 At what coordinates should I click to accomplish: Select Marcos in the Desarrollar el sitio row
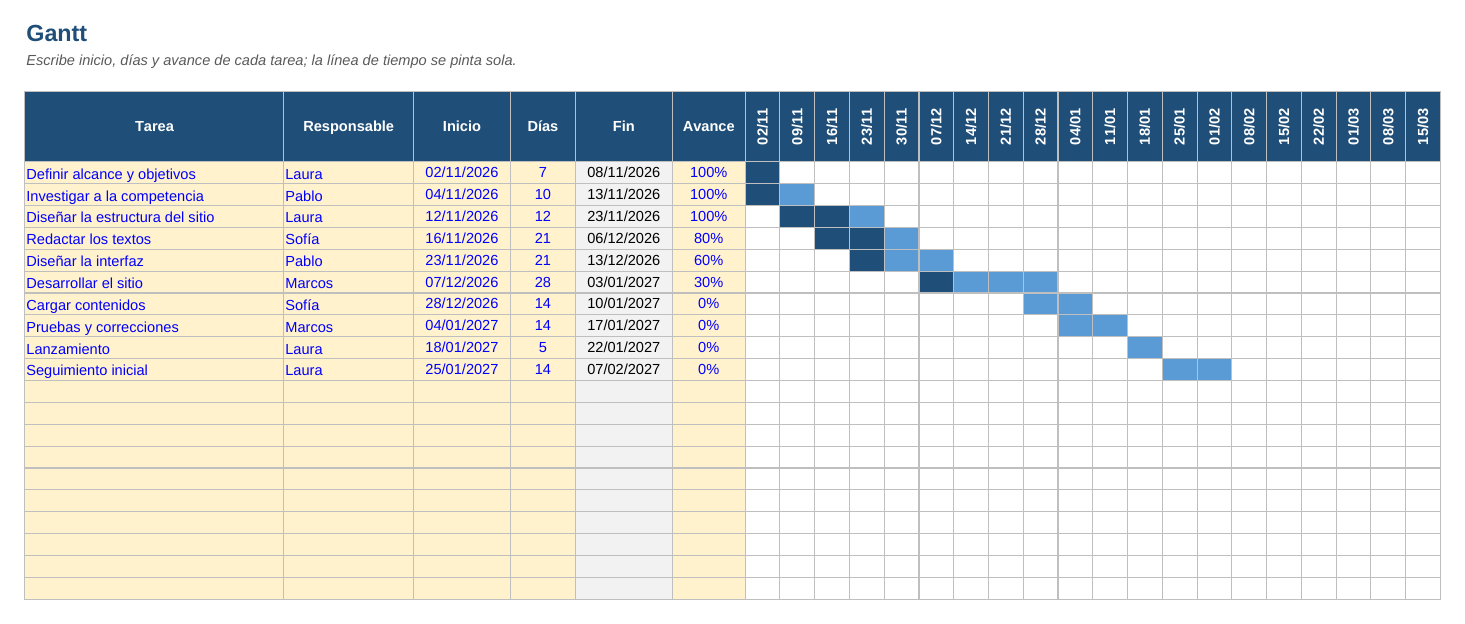click(348, 283)
